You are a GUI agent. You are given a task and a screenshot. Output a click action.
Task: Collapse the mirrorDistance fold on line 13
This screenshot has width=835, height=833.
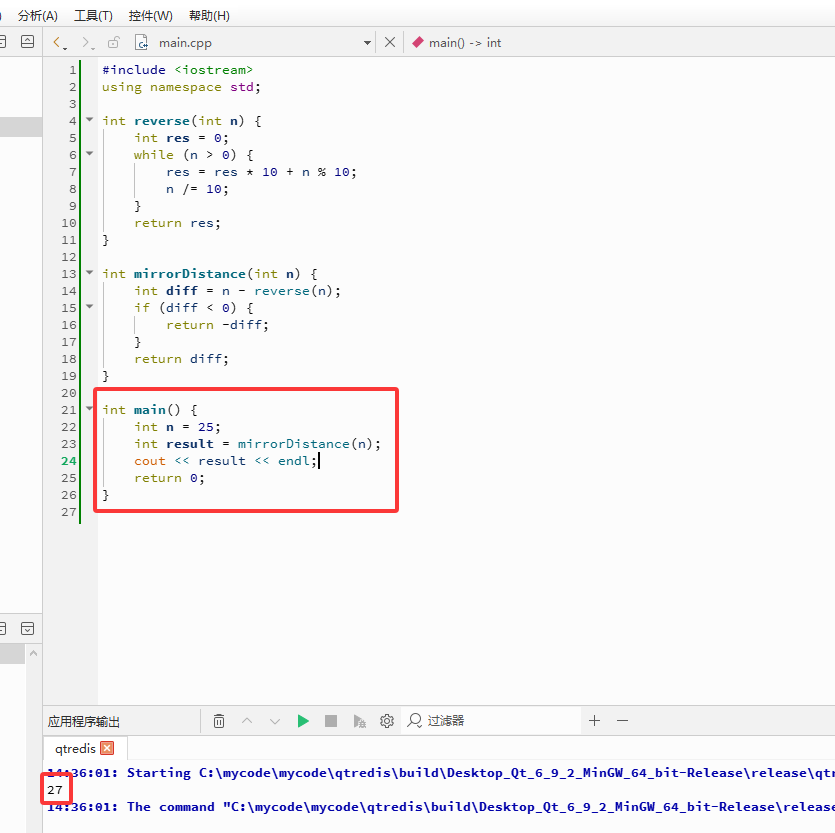click(x=89, y=273)
